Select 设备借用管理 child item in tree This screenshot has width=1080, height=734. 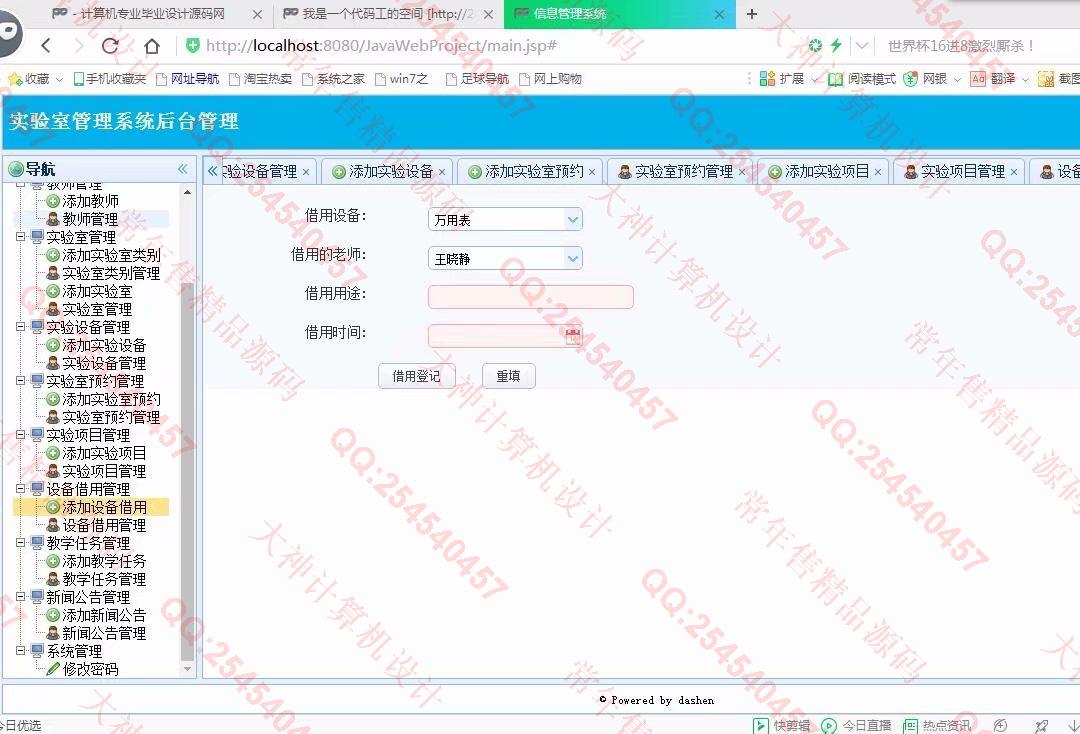[104, 525]
